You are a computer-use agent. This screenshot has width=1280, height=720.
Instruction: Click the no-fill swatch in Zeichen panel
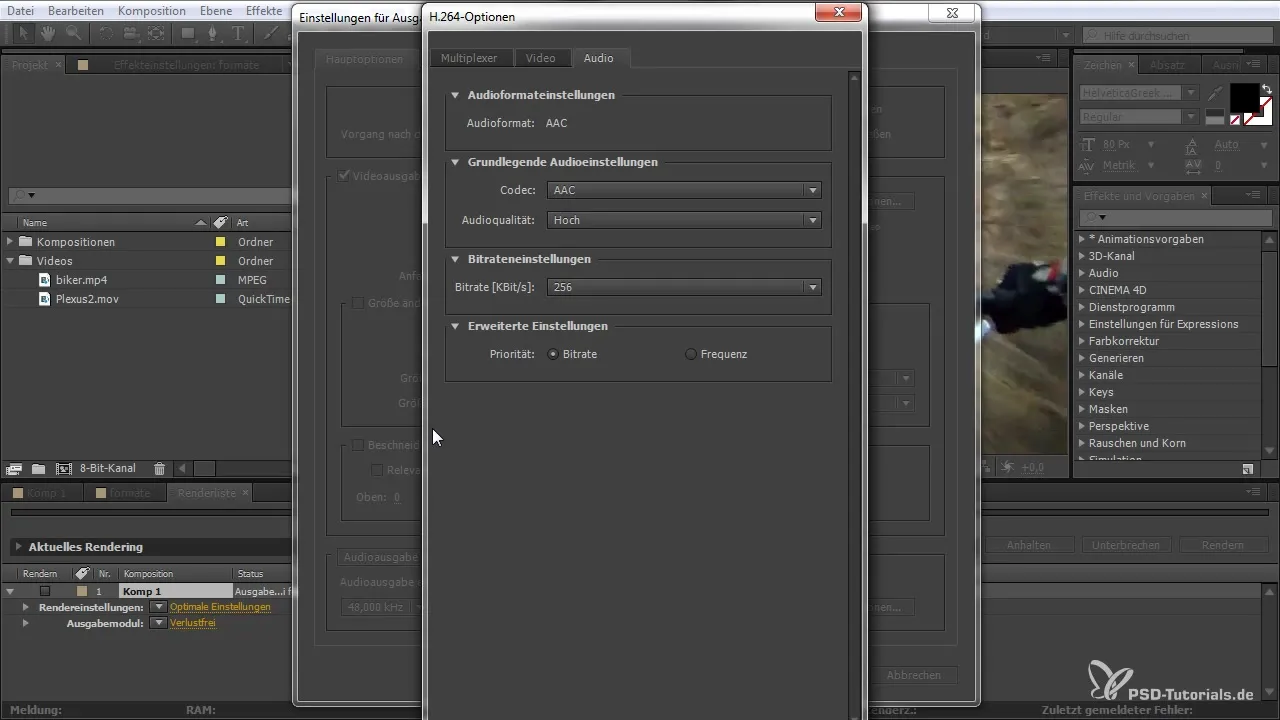point(1234,120)
